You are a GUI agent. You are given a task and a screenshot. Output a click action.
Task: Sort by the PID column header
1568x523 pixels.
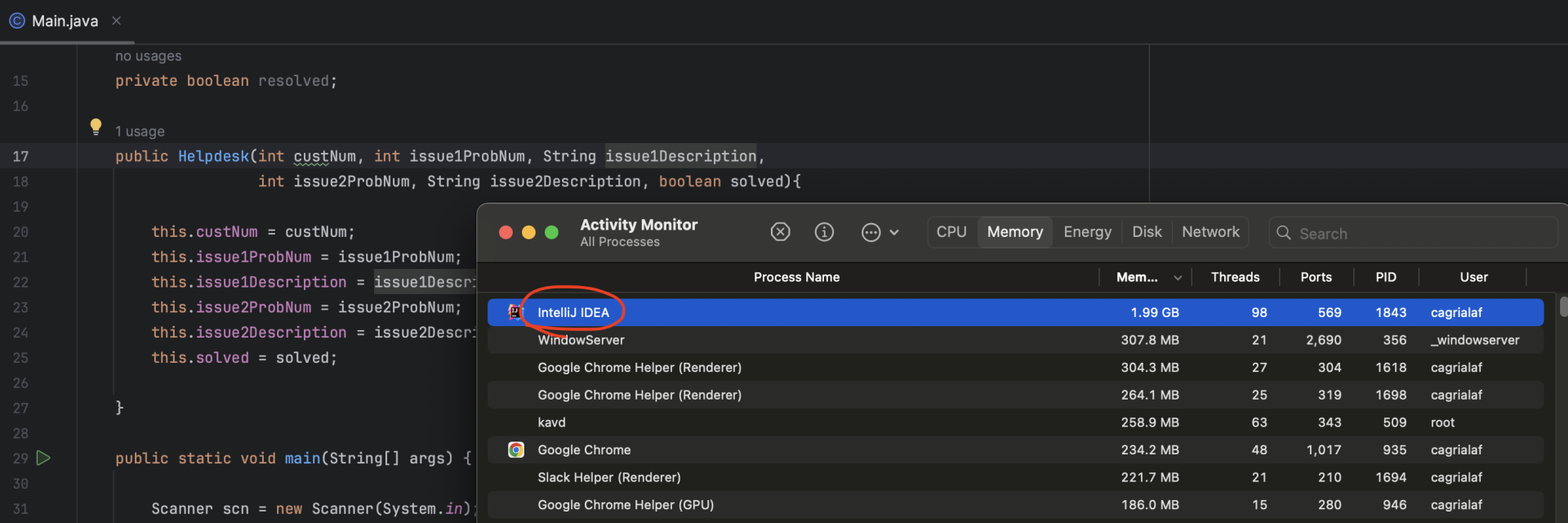1385,277
